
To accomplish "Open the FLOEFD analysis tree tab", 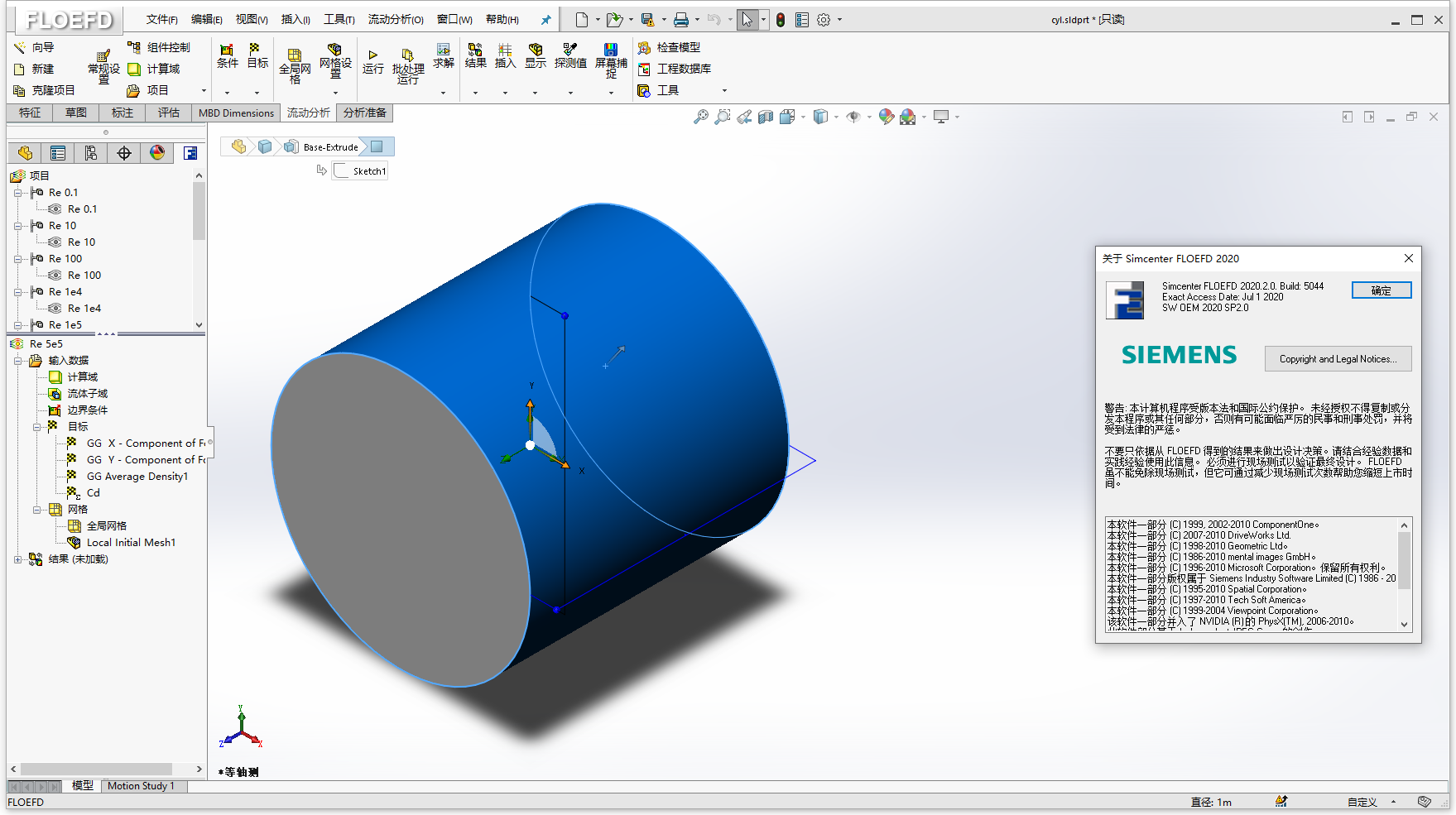I will tap(190, 153).
